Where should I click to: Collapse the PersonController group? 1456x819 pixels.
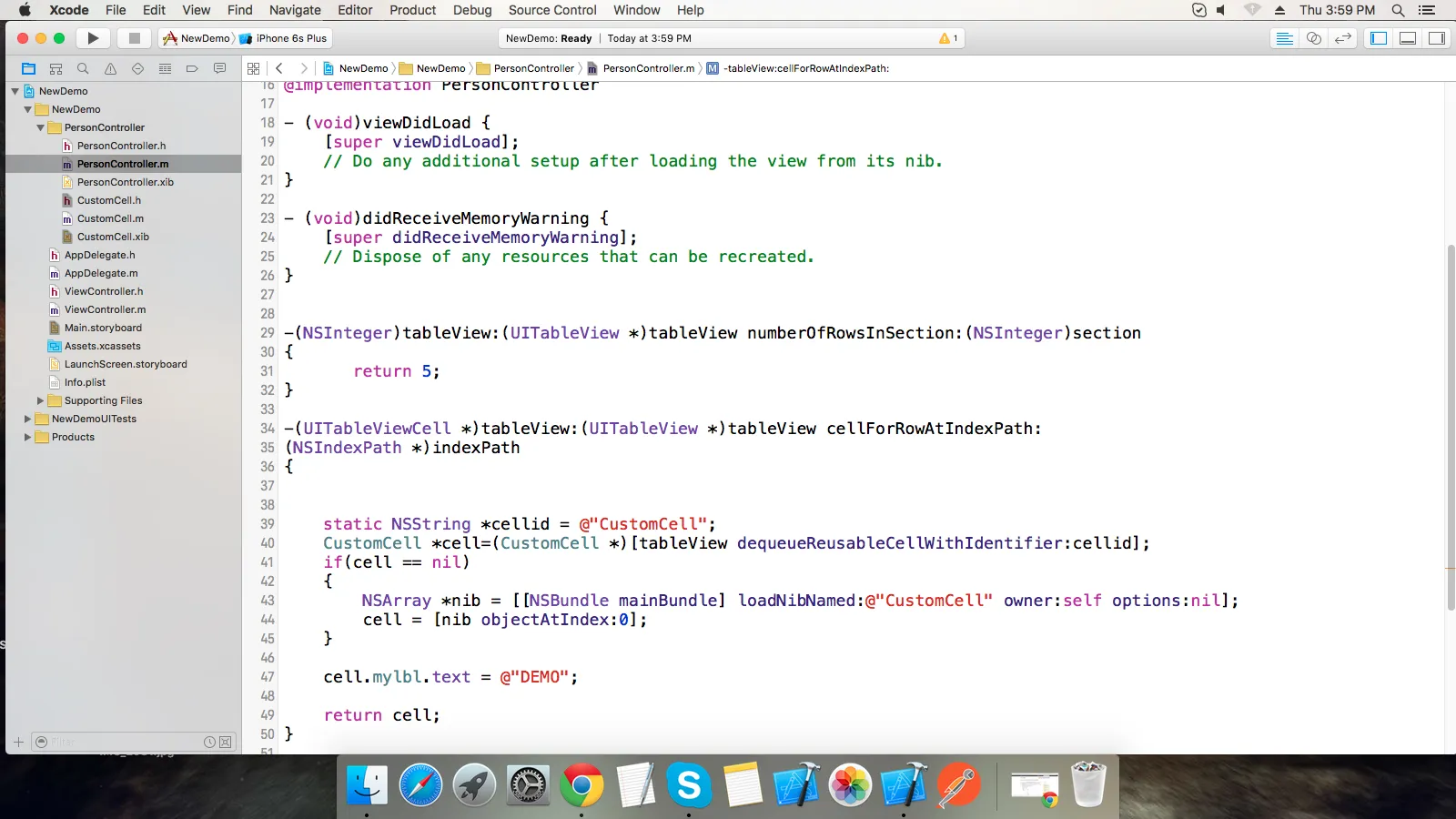coord(40,127)
